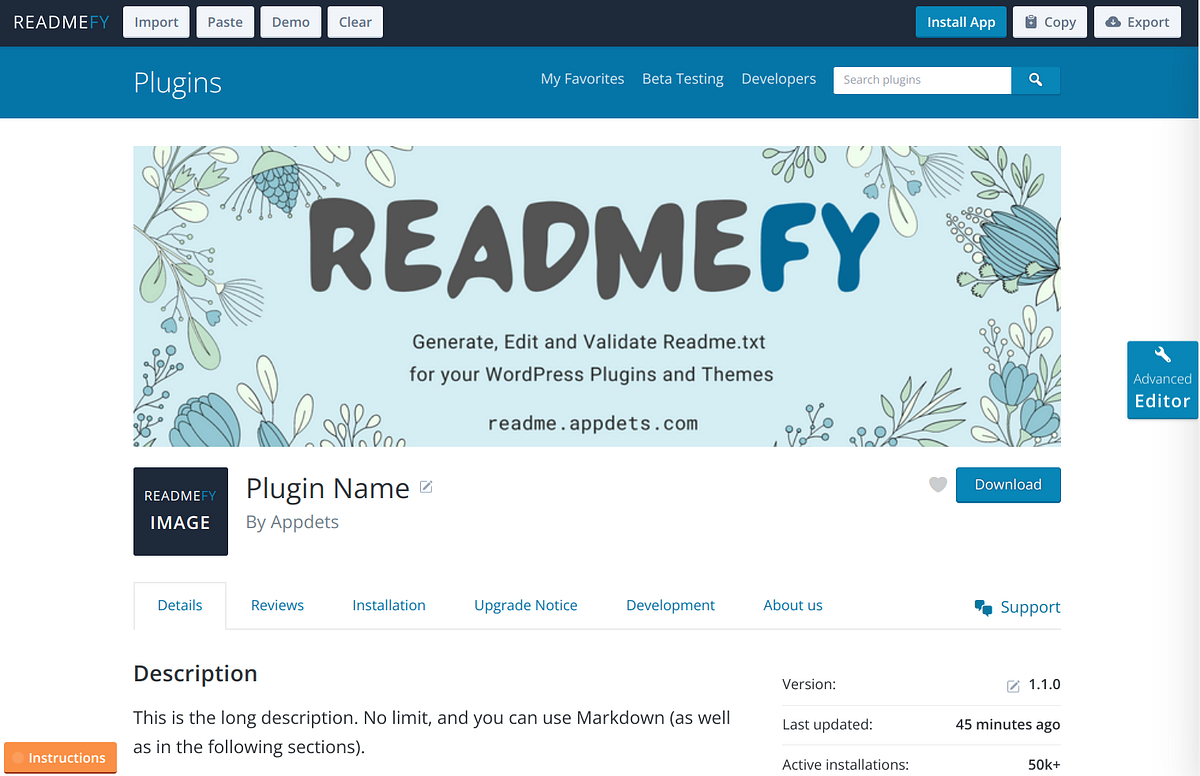Navigate to My Favorites
The image size is (1200, 776).
(x=582, y=78)
